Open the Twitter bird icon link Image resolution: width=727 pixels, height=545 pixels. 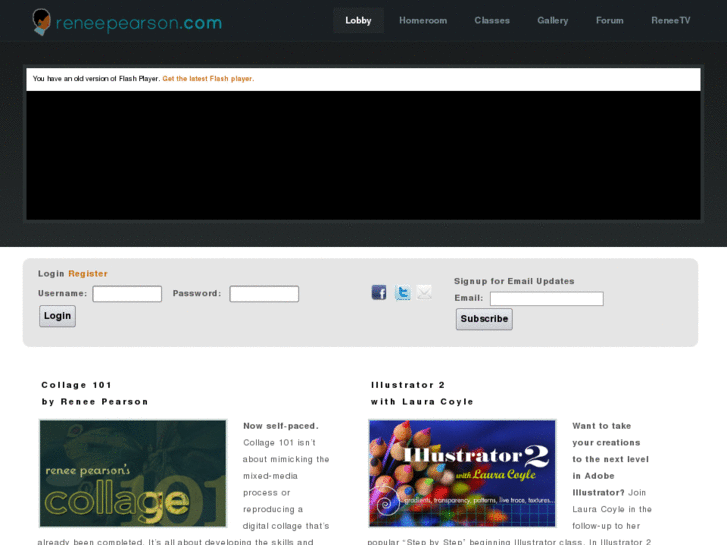coord(402,293)
